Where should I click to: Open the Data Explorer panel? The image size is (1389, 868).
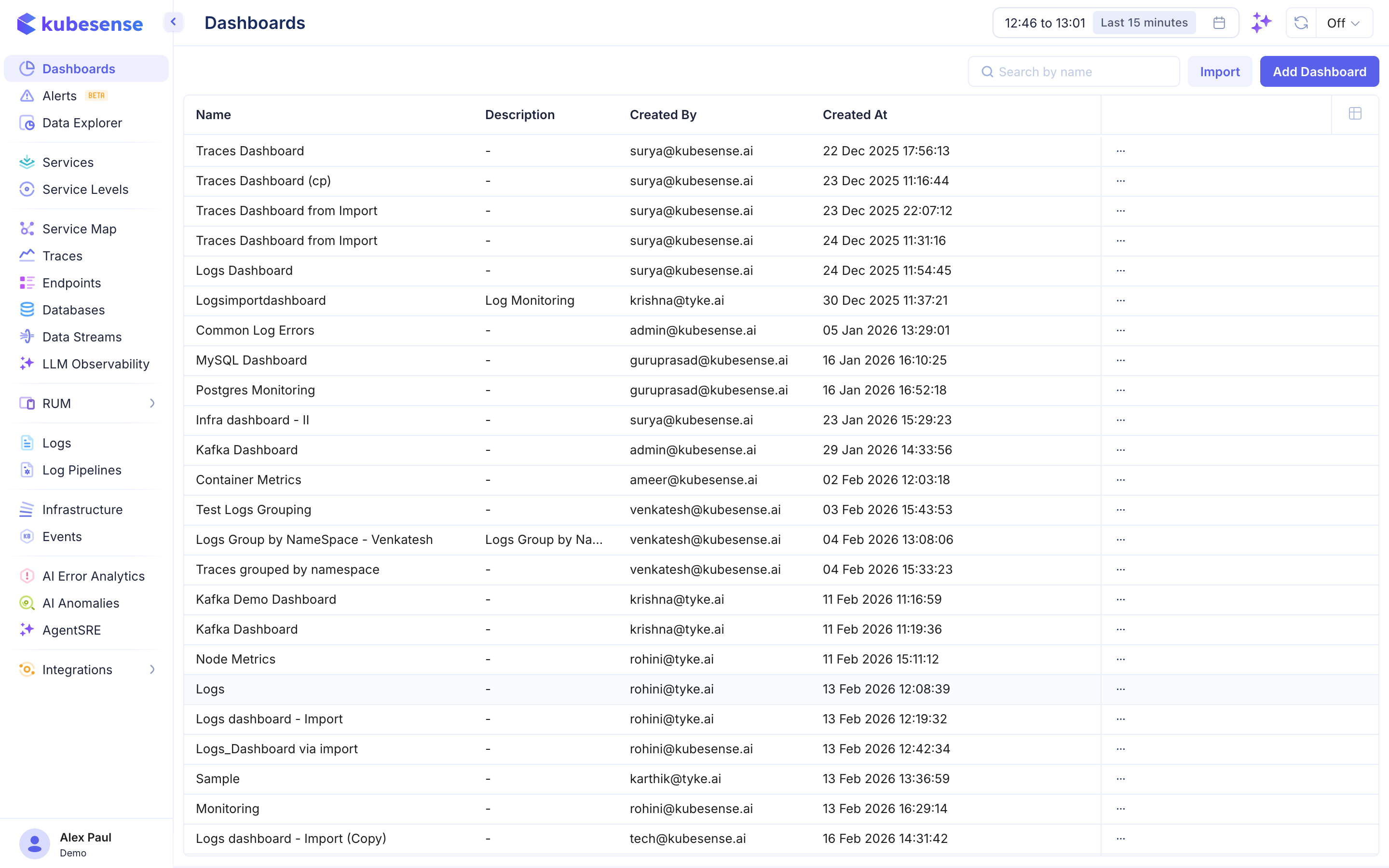(82, 122)
